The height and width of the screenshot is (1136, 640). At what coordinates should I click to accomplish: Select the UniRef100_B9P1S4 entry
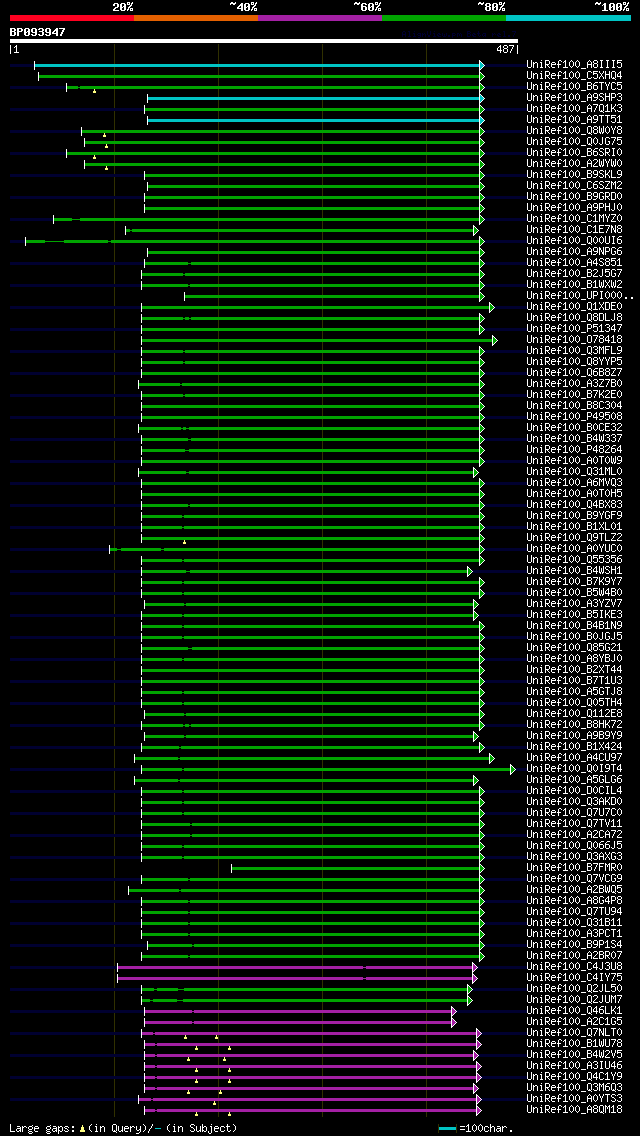click(x=574, y=945)
